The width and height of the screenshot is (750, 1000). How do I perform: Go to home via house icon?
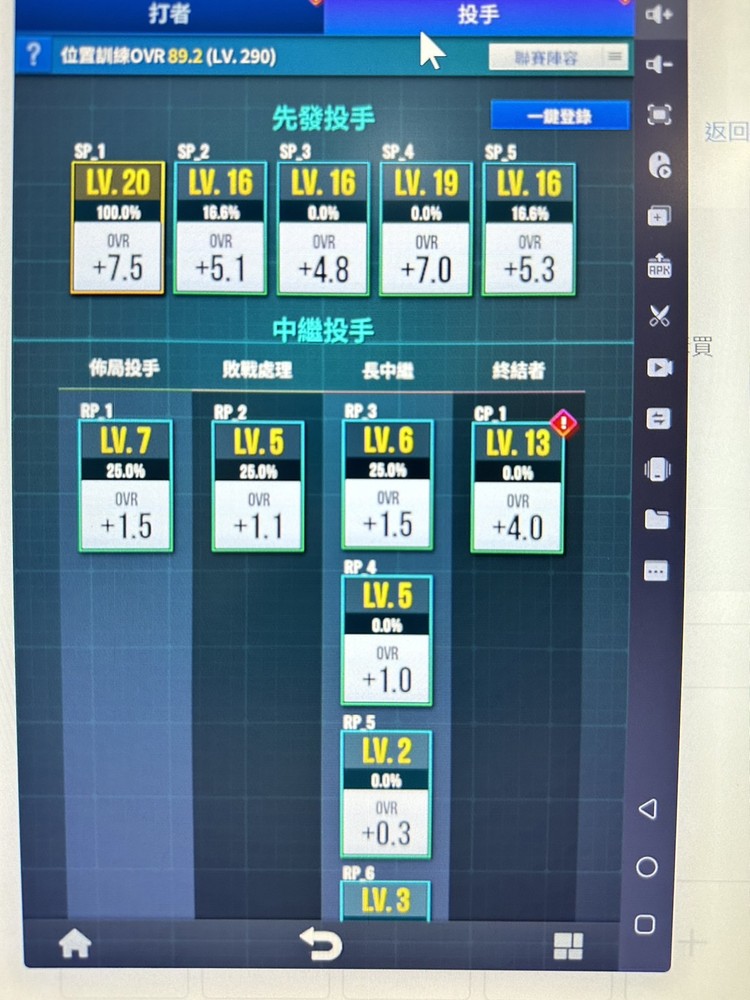point(75,943)
